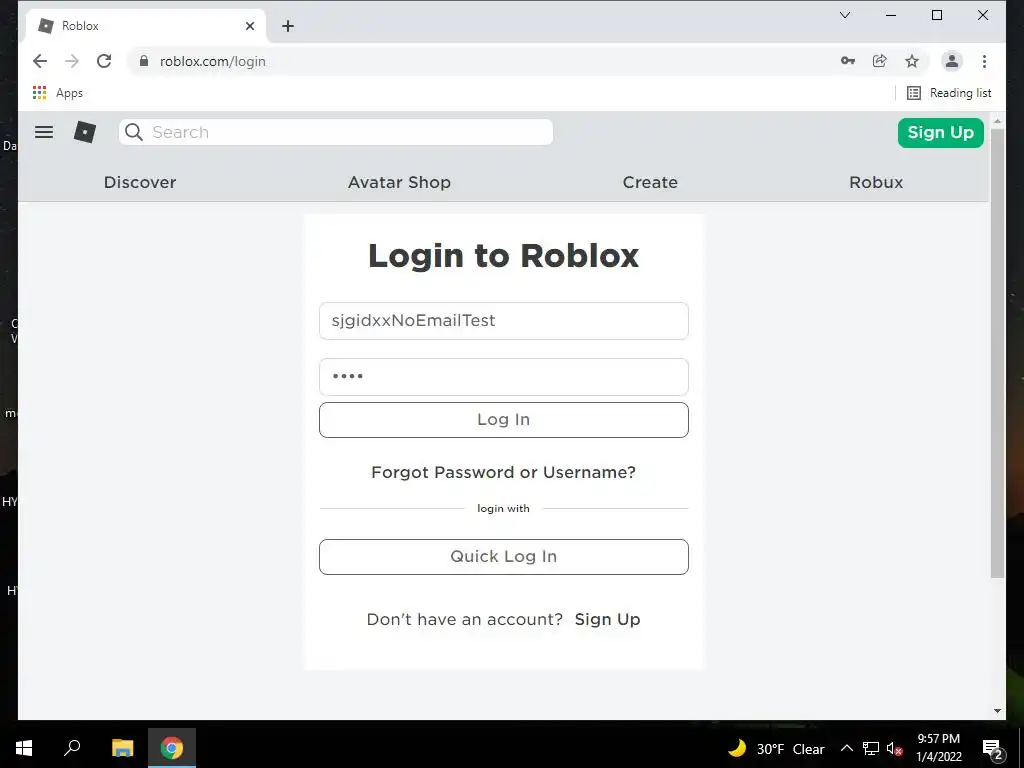Open the Roblox hamburger navigation menu
Image resolution: width=1024 pixels, height=768 pixels.
tap(44, 132)
